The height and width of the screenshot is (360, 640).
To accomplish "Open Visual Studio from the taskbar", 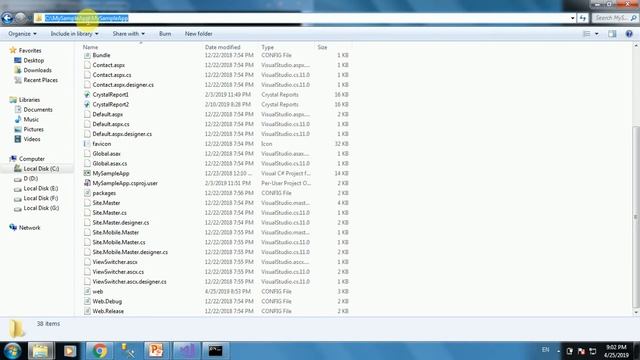I will click(187, 351).
